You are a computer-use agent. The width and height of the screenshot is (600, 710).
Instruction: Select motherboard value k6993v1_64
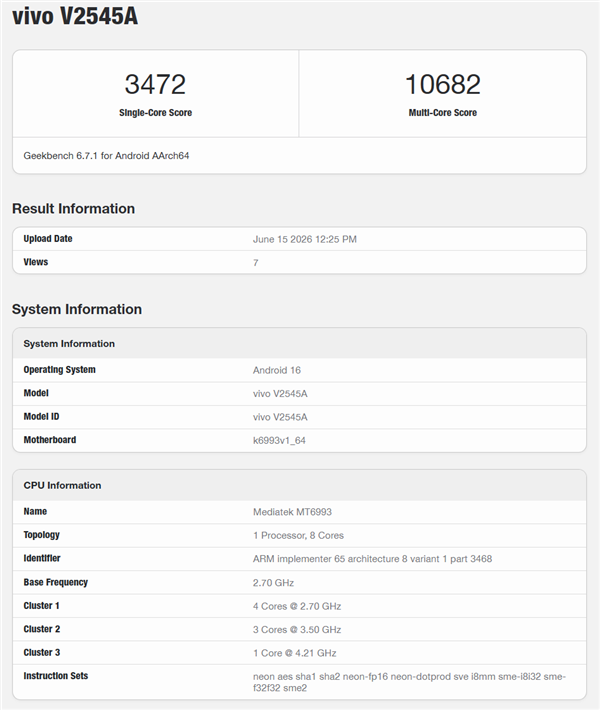[279, 440]
